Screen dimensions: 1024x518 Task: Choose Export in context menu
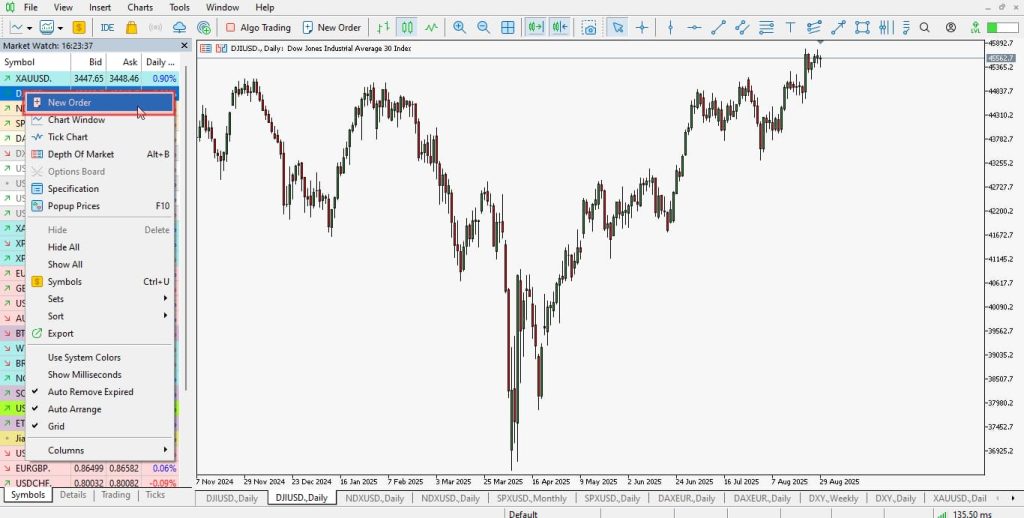[x=100, y=333]
